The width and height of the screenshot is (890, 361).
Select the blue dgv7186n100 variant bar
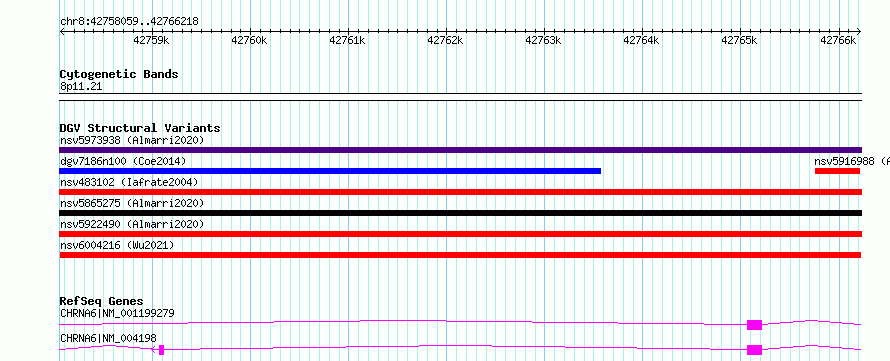(330, 171)
